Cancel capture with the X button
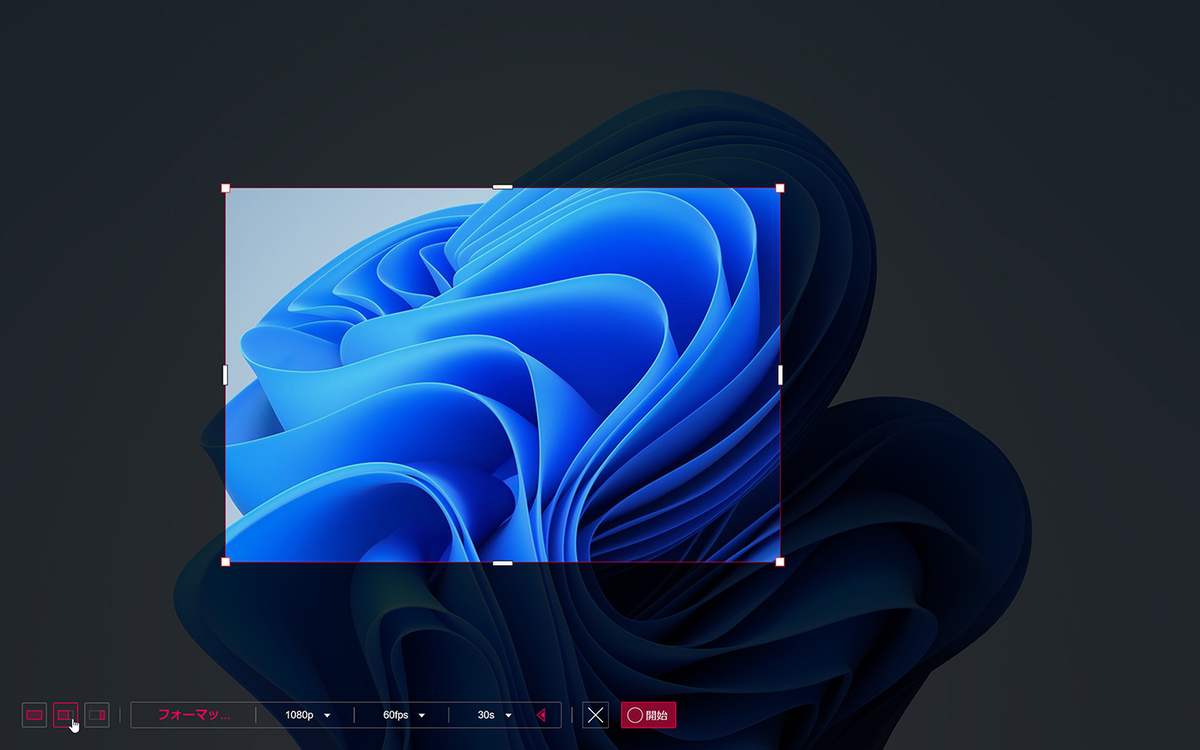1200x750 pixels. point(596,715)
